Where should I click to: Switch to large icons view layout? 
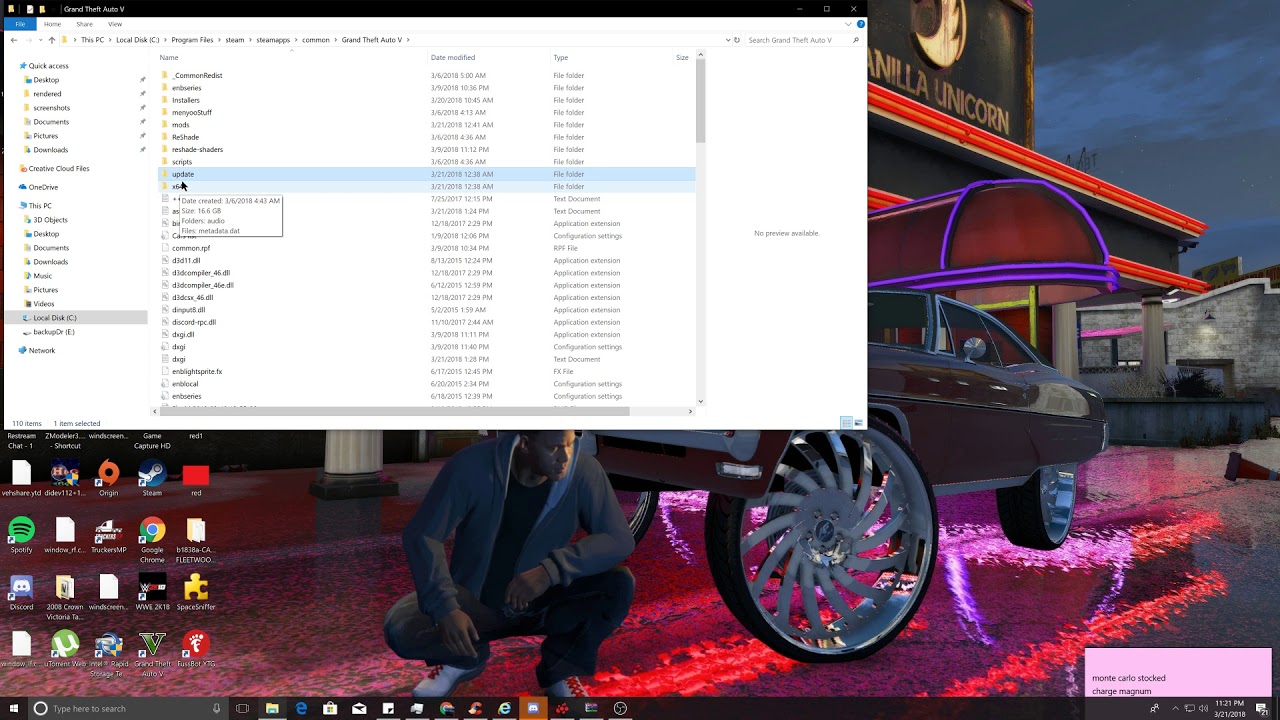click(858, 423)
